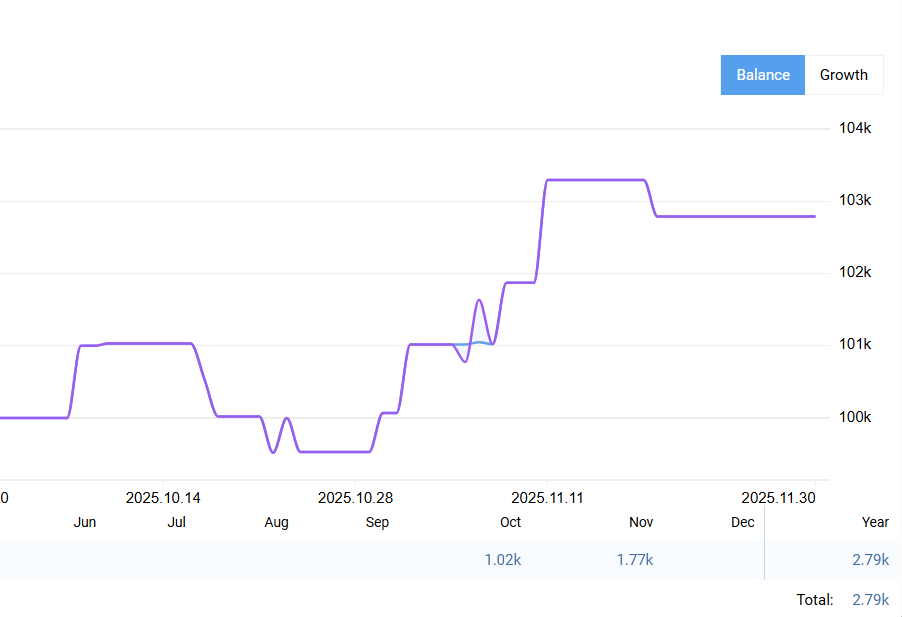Select the Oct month column header
Image resolution: width=902 pixels, height=617 pixels.
click(510, 522)
